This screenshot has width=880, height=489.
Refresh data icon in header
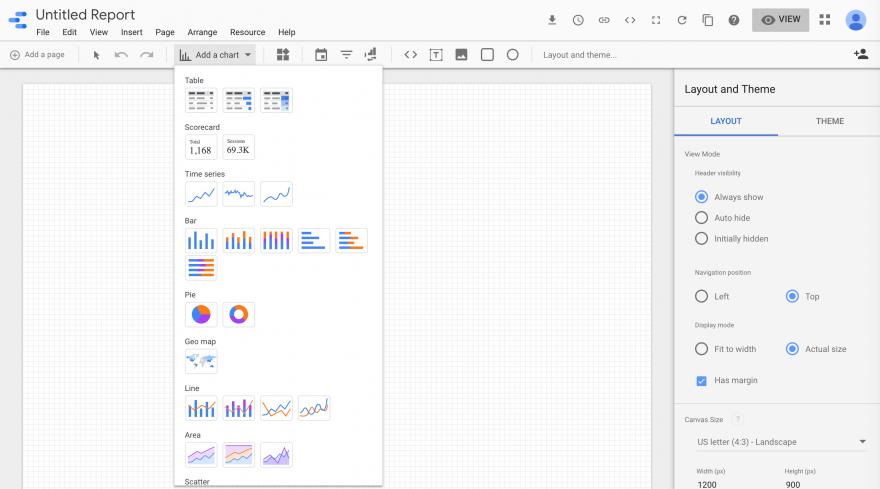coord(682,20)
